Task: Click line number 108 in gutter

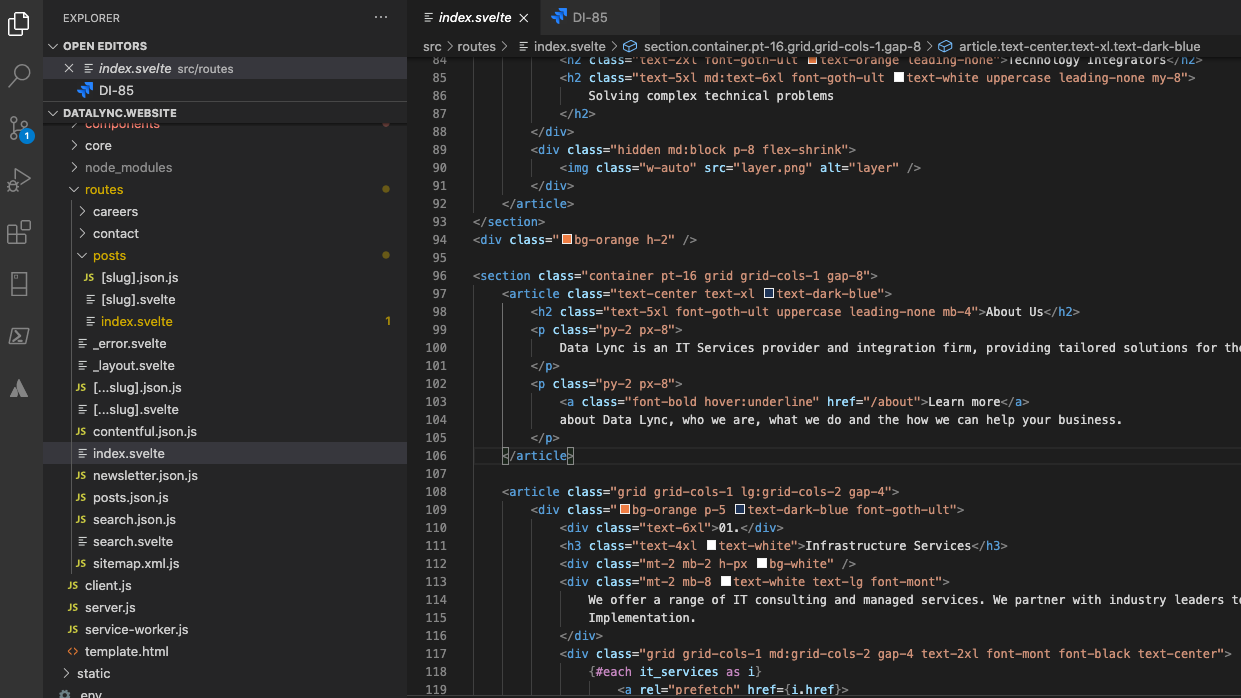Action: click(x=436, y=492)
